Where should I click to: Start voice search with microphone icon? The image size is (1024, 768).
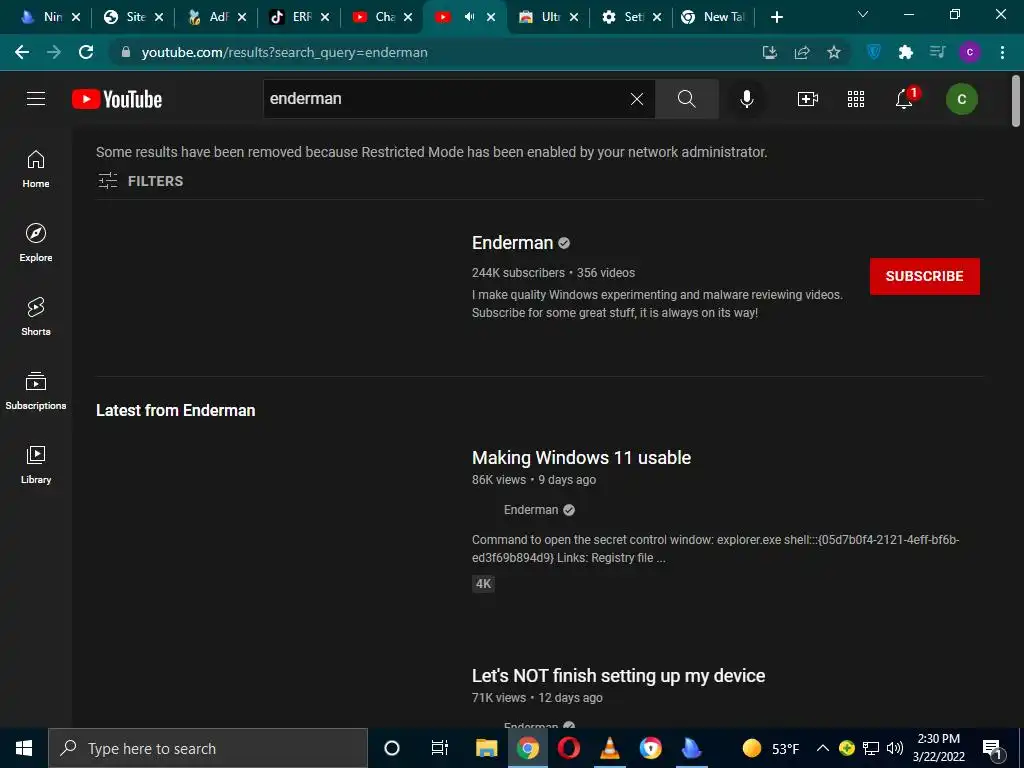tap(746, 99)
